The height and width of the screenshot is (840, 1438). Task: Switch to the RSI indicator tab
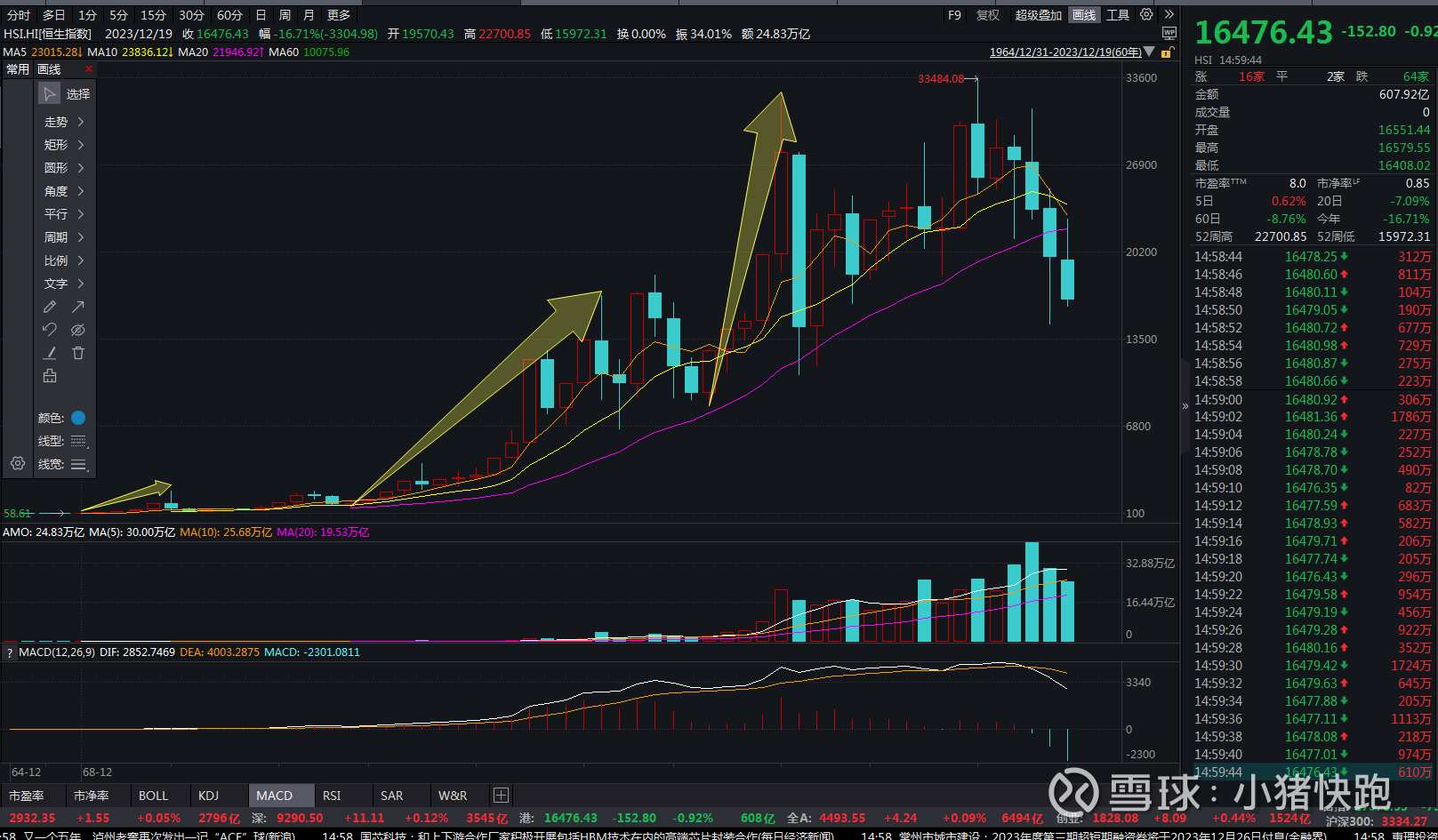[332, 796]
